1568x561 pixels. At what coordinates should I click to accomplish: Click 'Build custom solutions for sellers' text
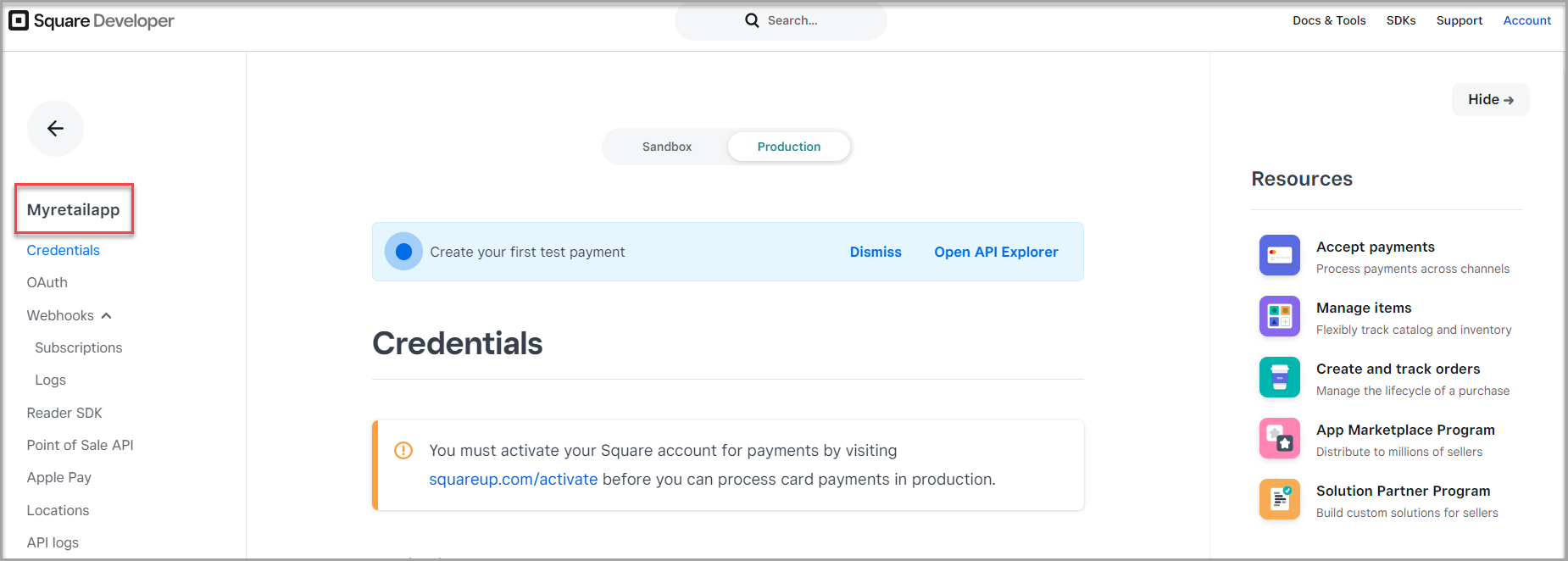(1407, 513)
